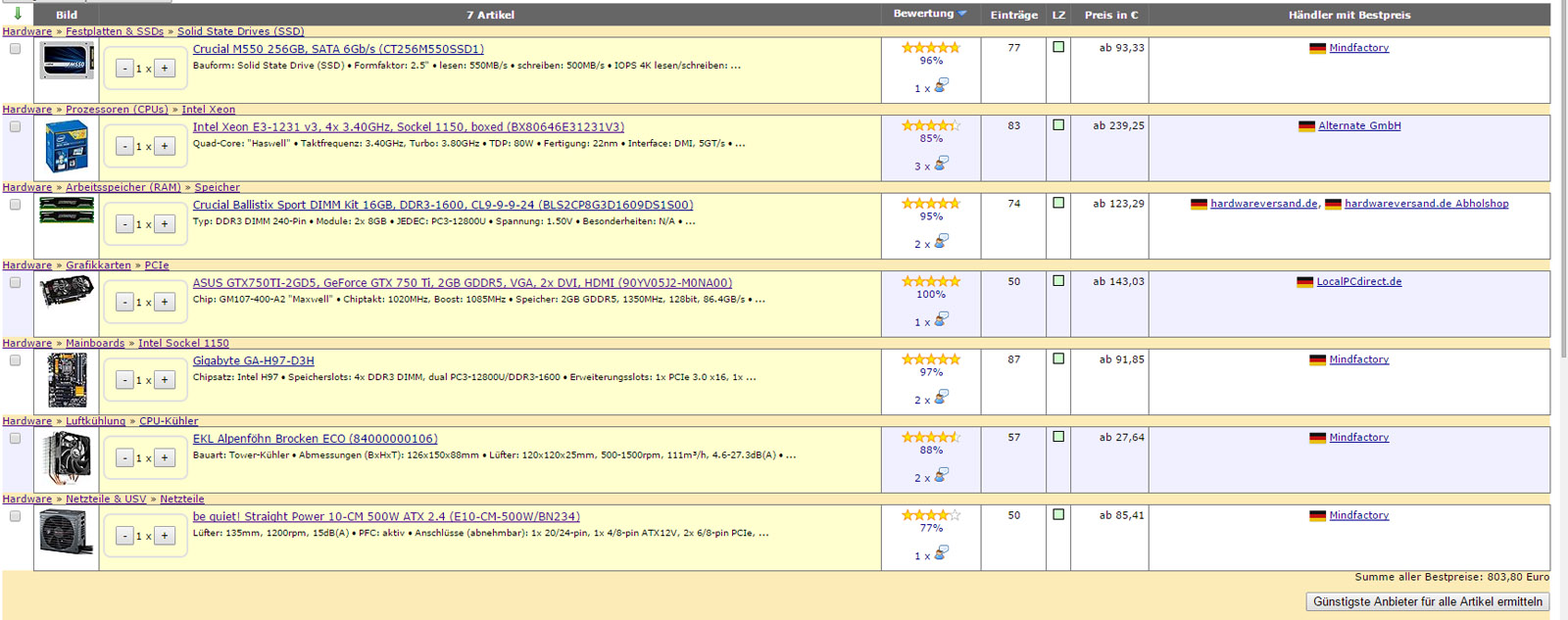Open user reviews icon for ASUS GTX750TI
The image size is (1568, 620).
tap(941, 319)
